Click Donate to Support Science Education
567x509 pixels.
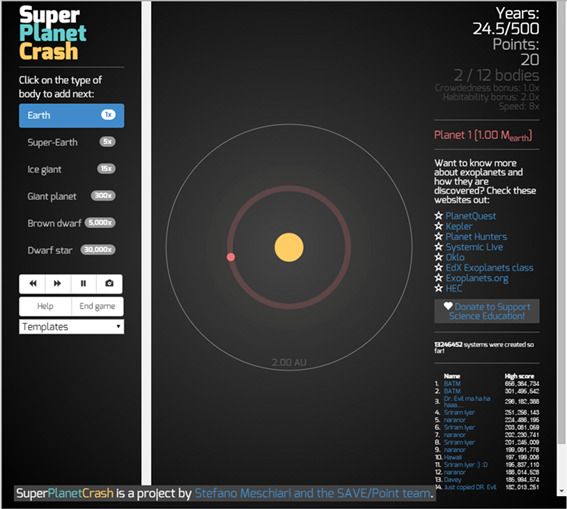point(487,311)
